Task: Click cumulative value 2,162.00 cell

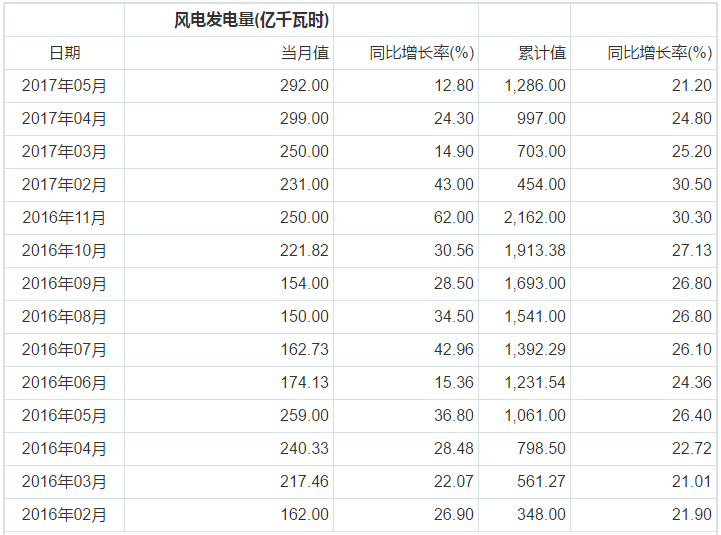Action: click(x=535, y=218)
